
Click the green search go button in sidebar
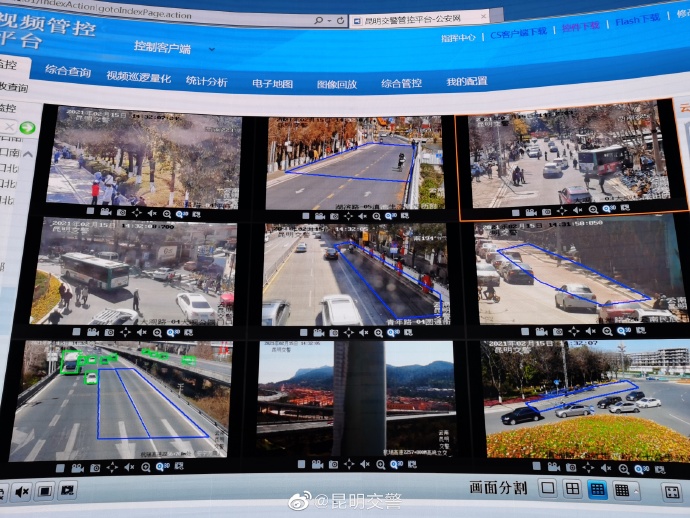27,128
